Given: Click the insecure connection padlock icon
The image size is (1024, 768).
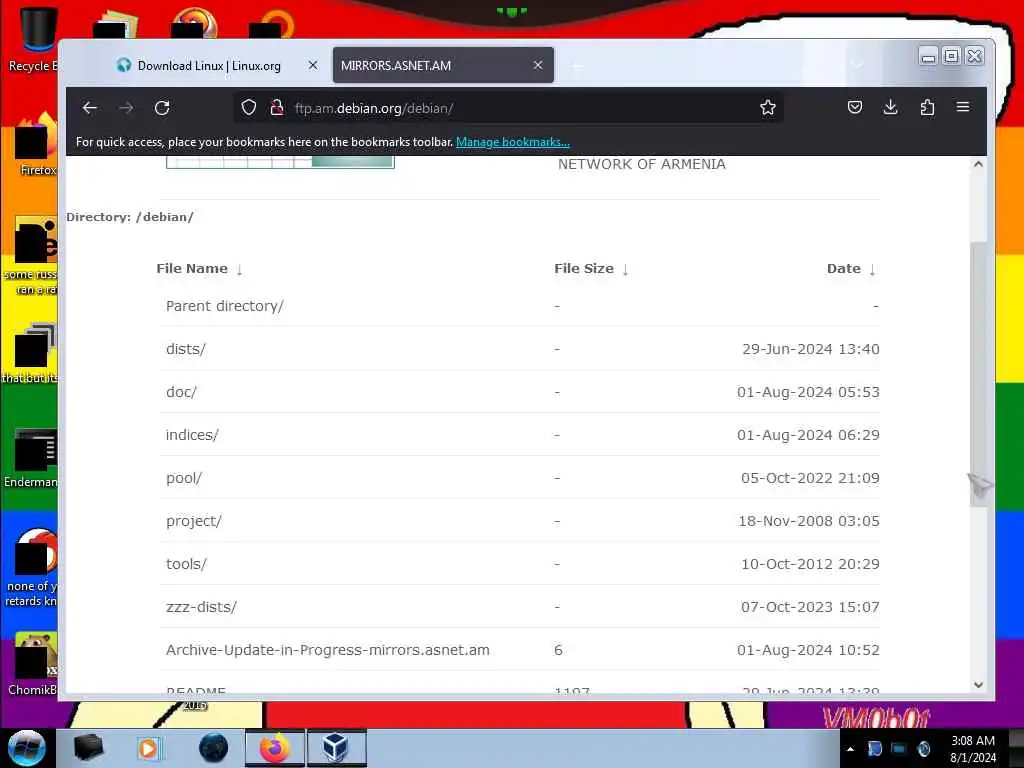Looking at the screenshot, I should (277, 108).
